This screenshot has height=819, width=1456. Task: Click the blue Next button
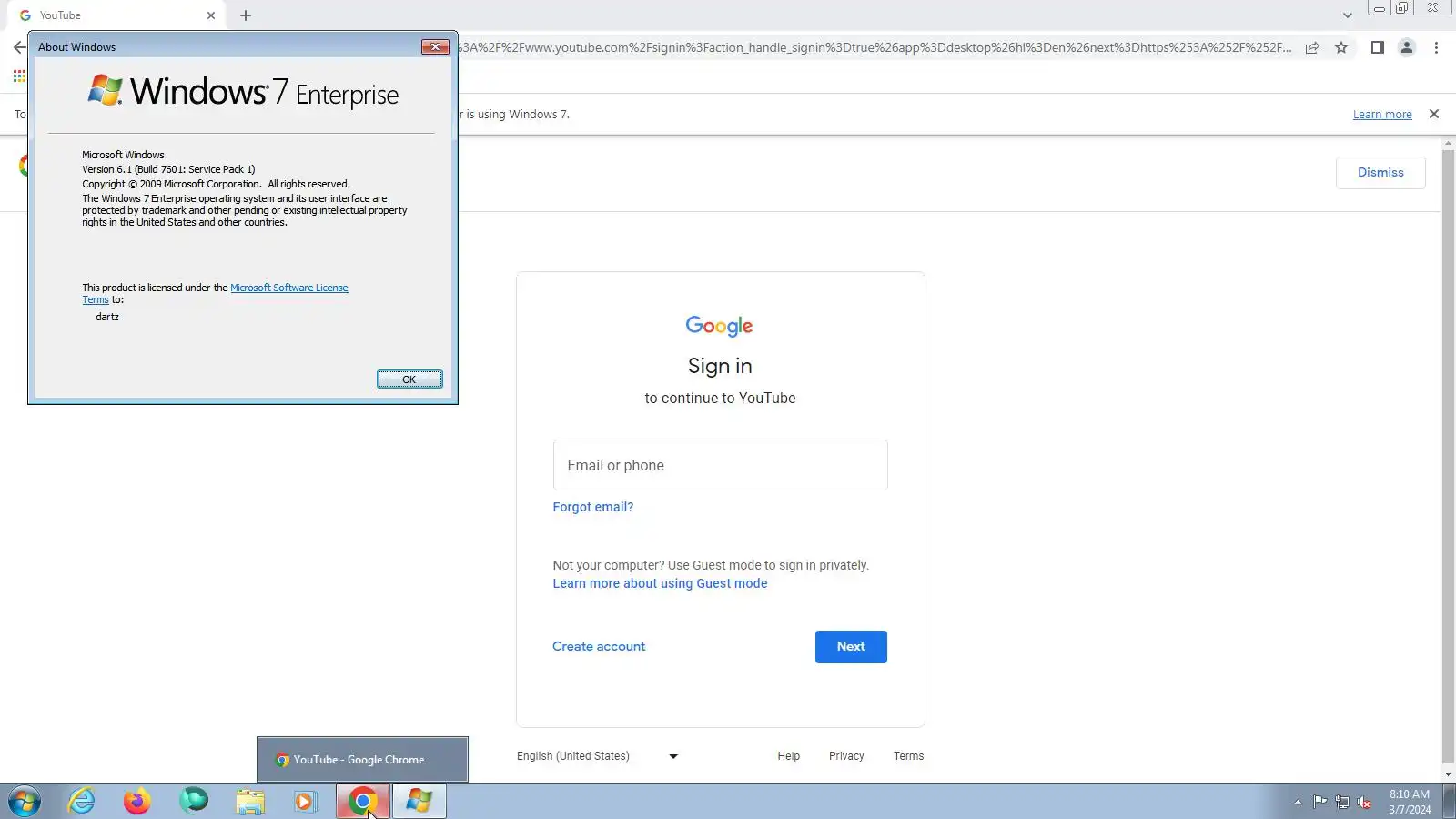click(851, 647)
